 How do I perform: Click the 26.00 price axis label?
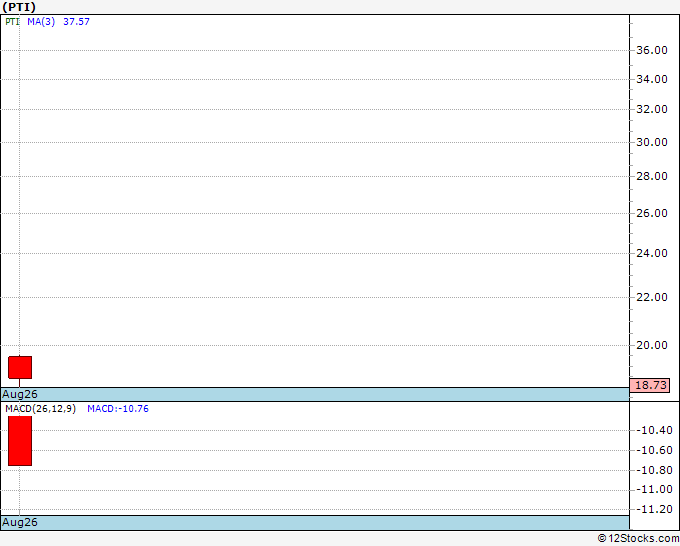pos(652,213)
